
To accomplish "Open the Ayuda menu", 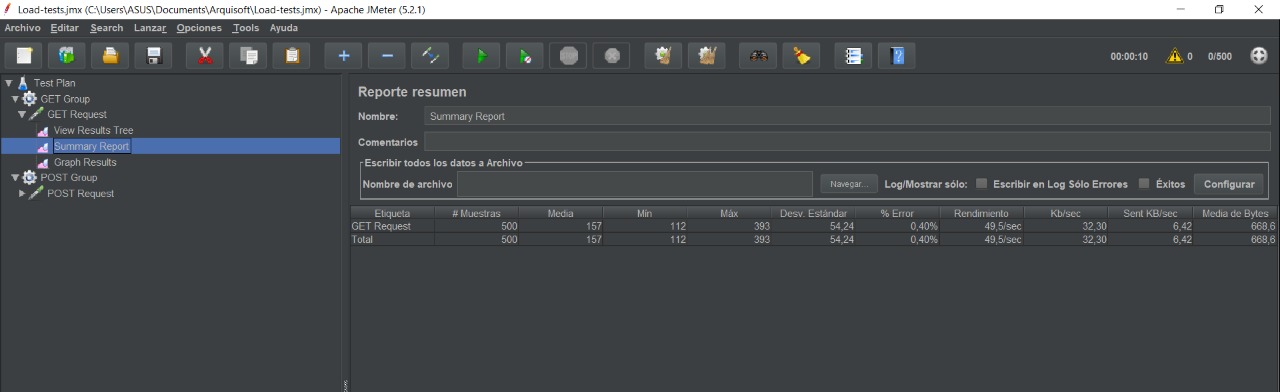I will click(x=284, y=28).
